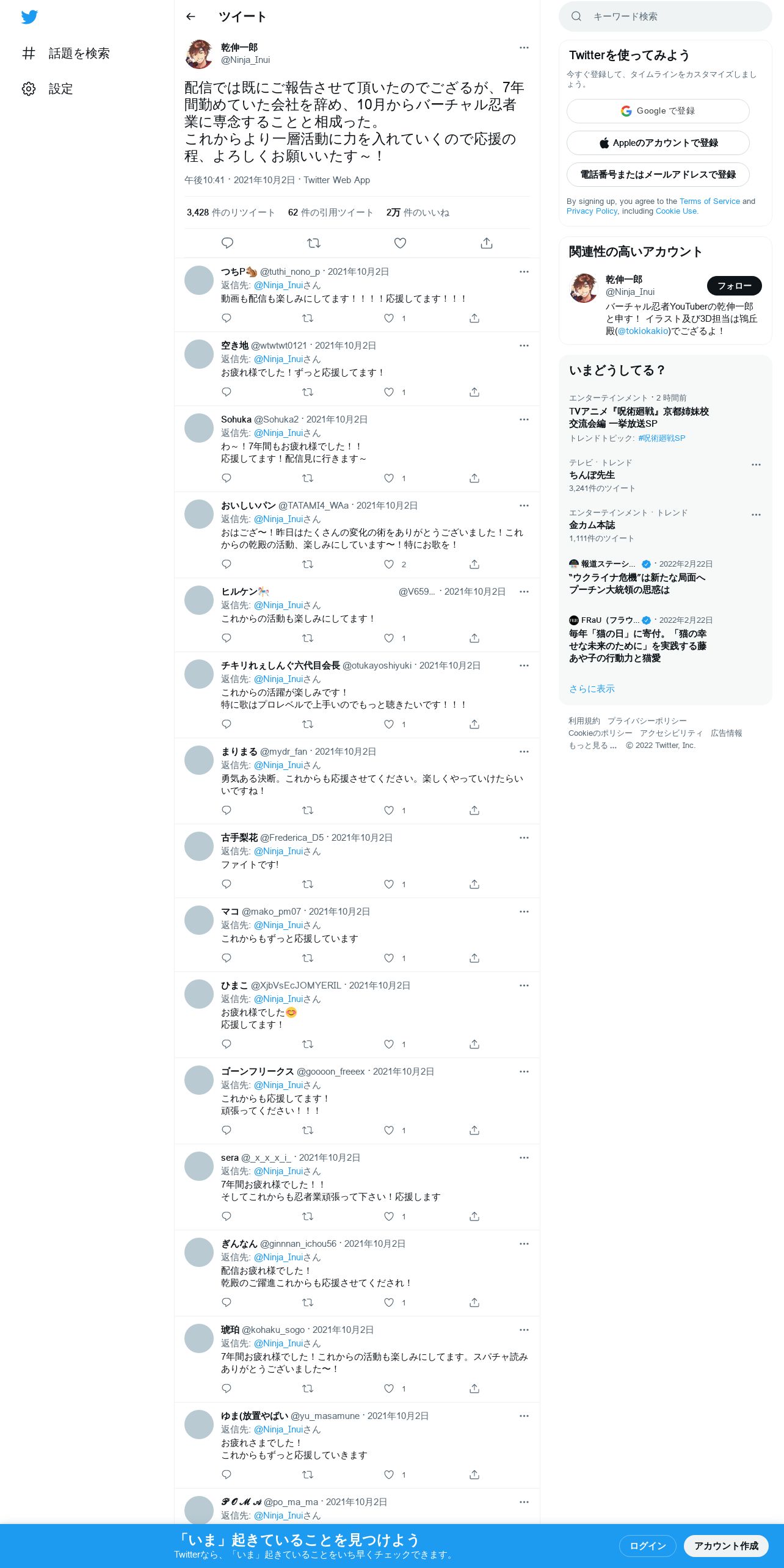Open more options on main tweet
The width and height of the screenshot is (784, 1568).
tap(524, 48)
